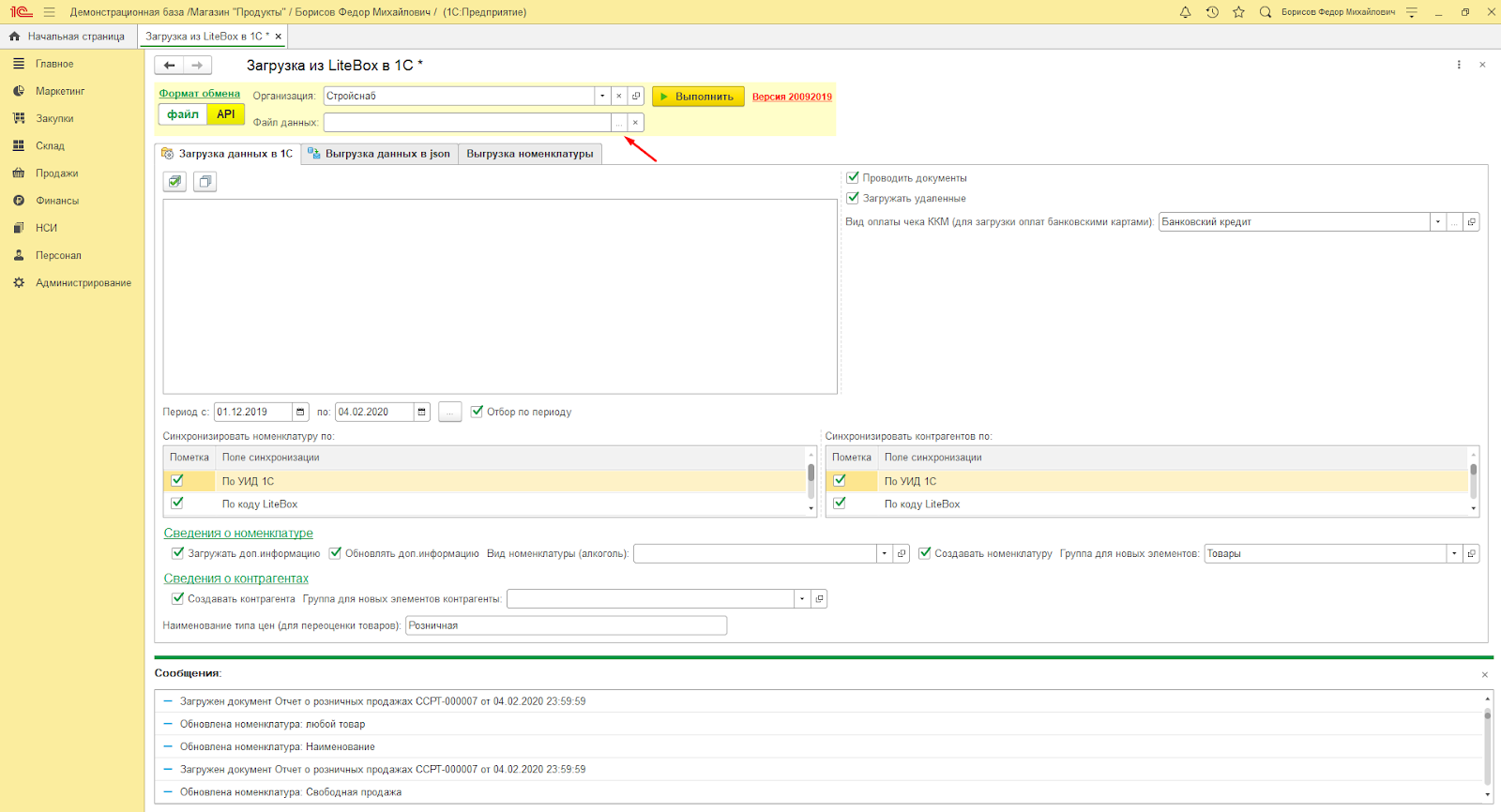1501x812 pixels.
Task: Expand контрагенты group dropdown
Action: (802, 598)
